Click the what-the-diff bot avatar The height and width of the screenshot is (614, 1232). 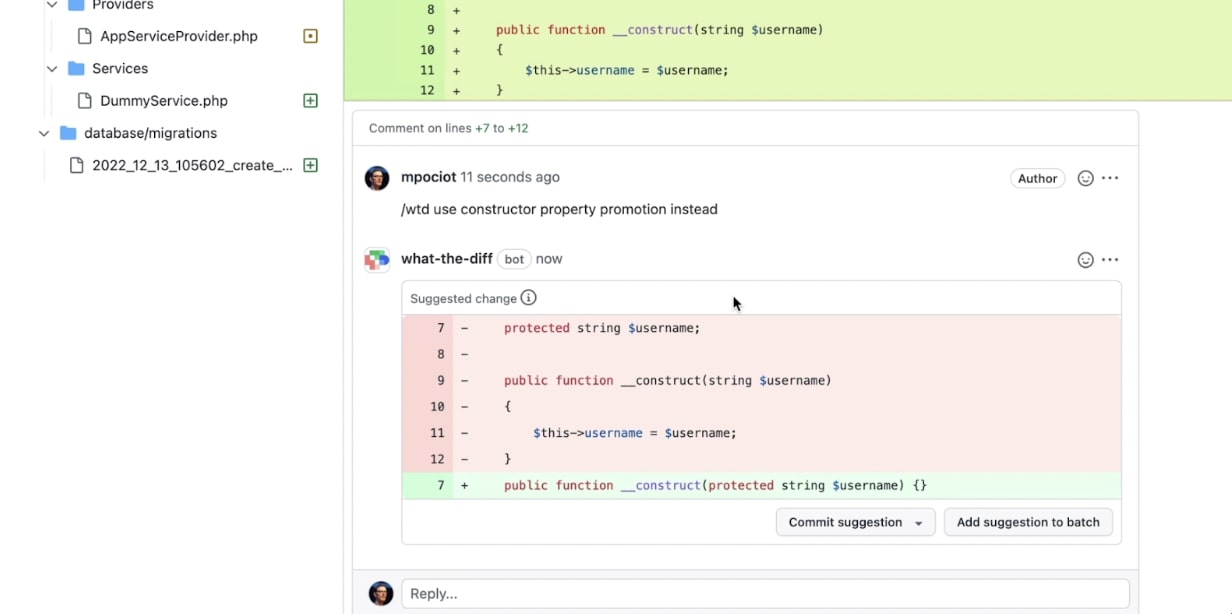377,260
